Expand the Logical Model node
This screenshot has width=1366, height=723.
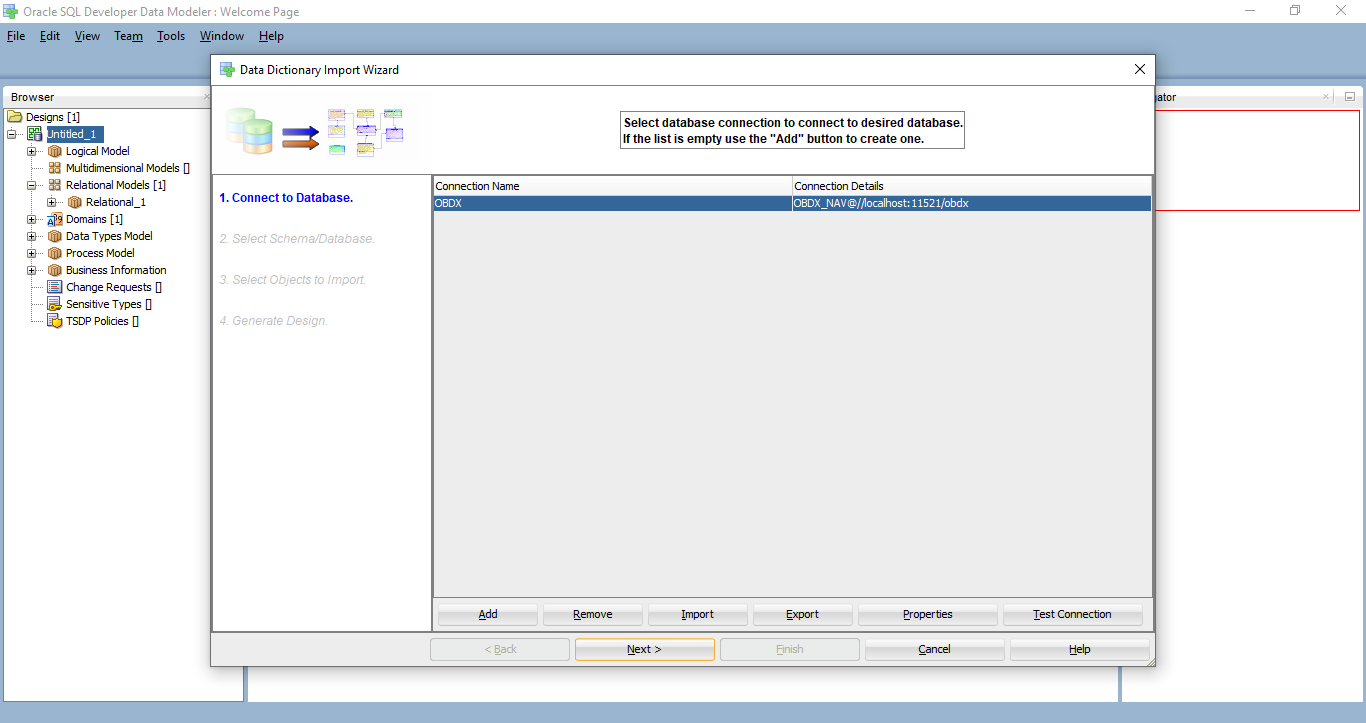coord(31,151)
